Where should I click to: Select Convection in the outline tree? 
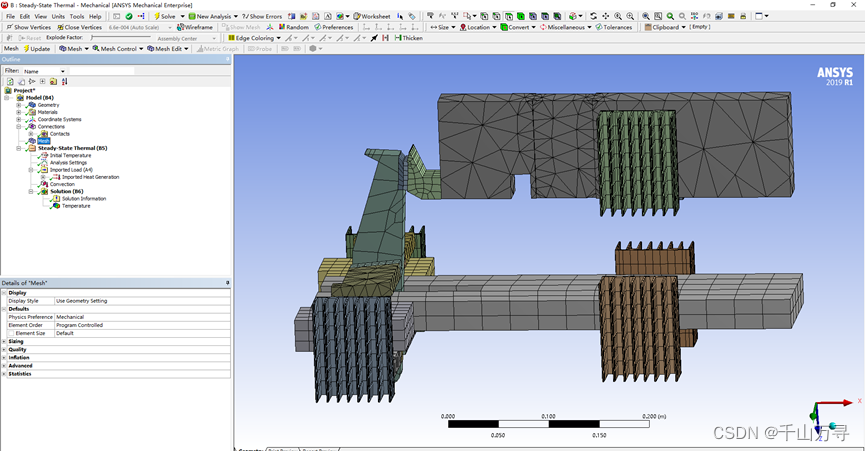[62, 184]
